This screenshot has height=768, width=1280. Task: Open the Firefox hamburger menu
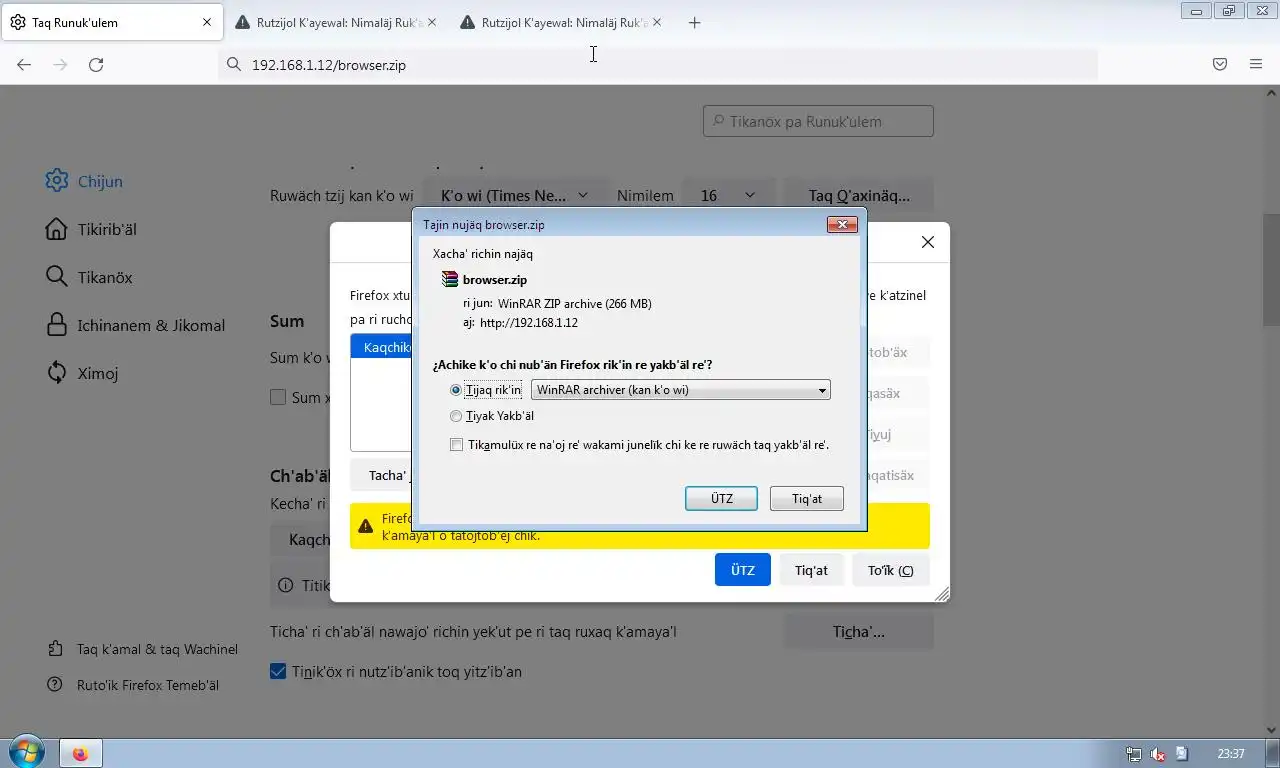pyautogui.click(x=1256, y=64)
